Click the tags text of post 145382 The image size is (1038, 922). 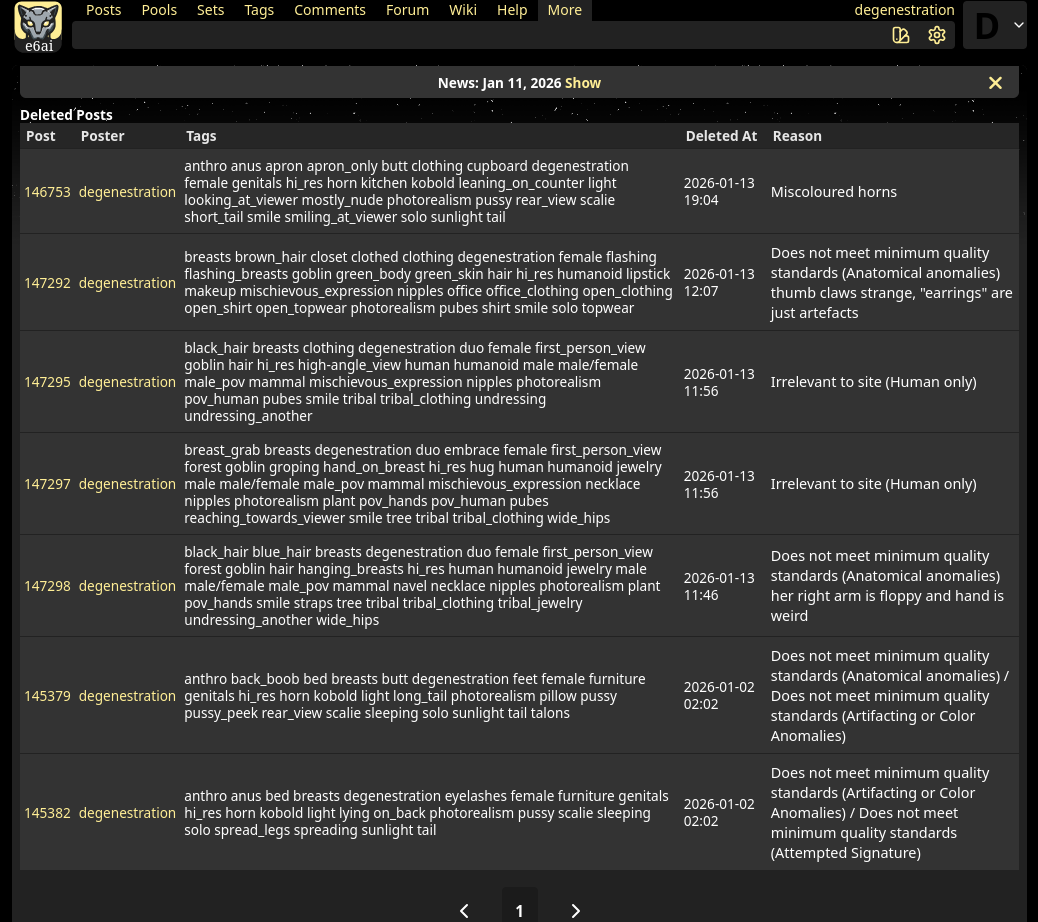coord(426,813)
